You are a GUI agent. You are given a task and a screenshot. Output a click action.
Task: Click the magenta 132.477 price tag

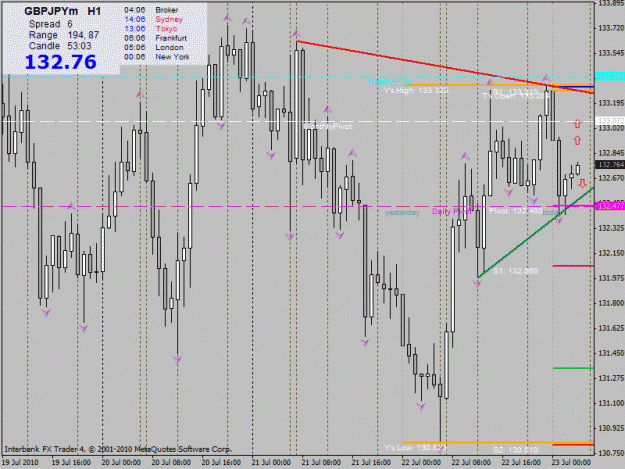[609, 206]
